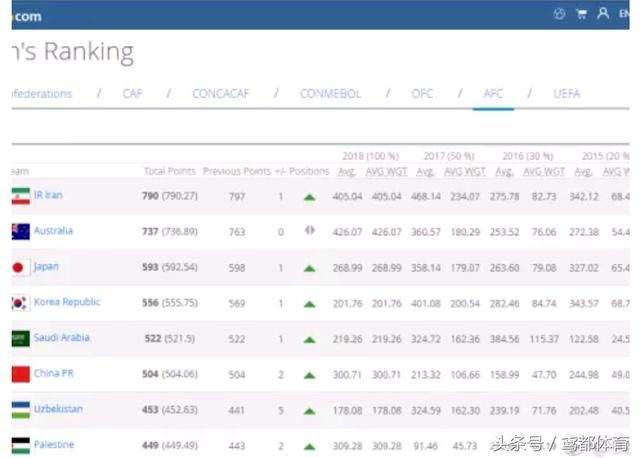Click the IR Iran flag icon
The height and width of the screenshot is (458, 640).
pos(19,196)
